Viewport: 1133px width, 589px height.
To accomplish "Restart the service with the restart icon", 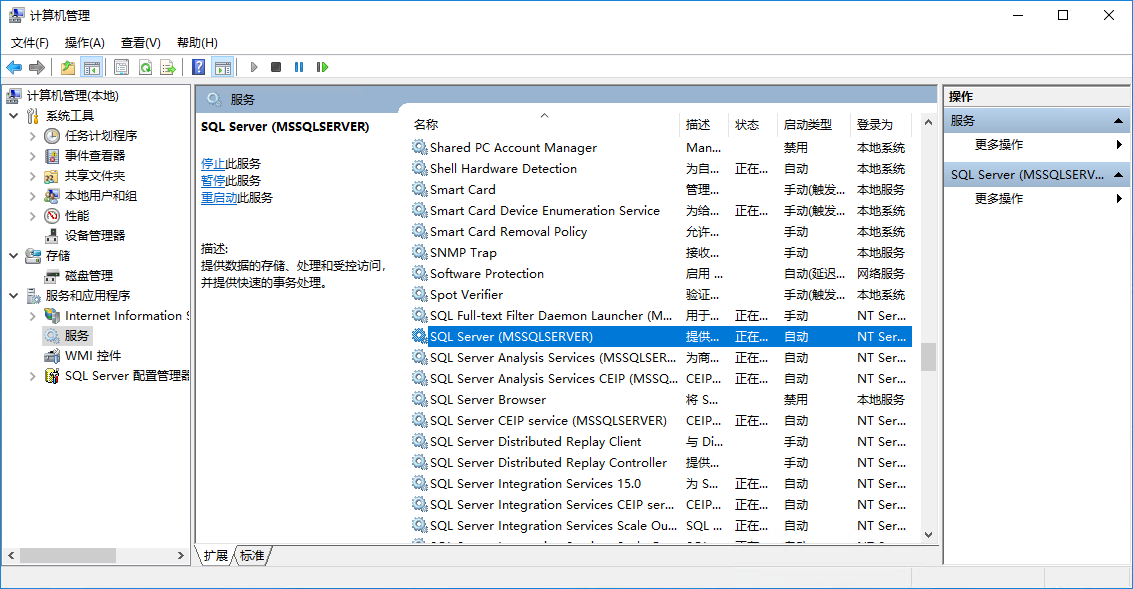I will 322,67.
